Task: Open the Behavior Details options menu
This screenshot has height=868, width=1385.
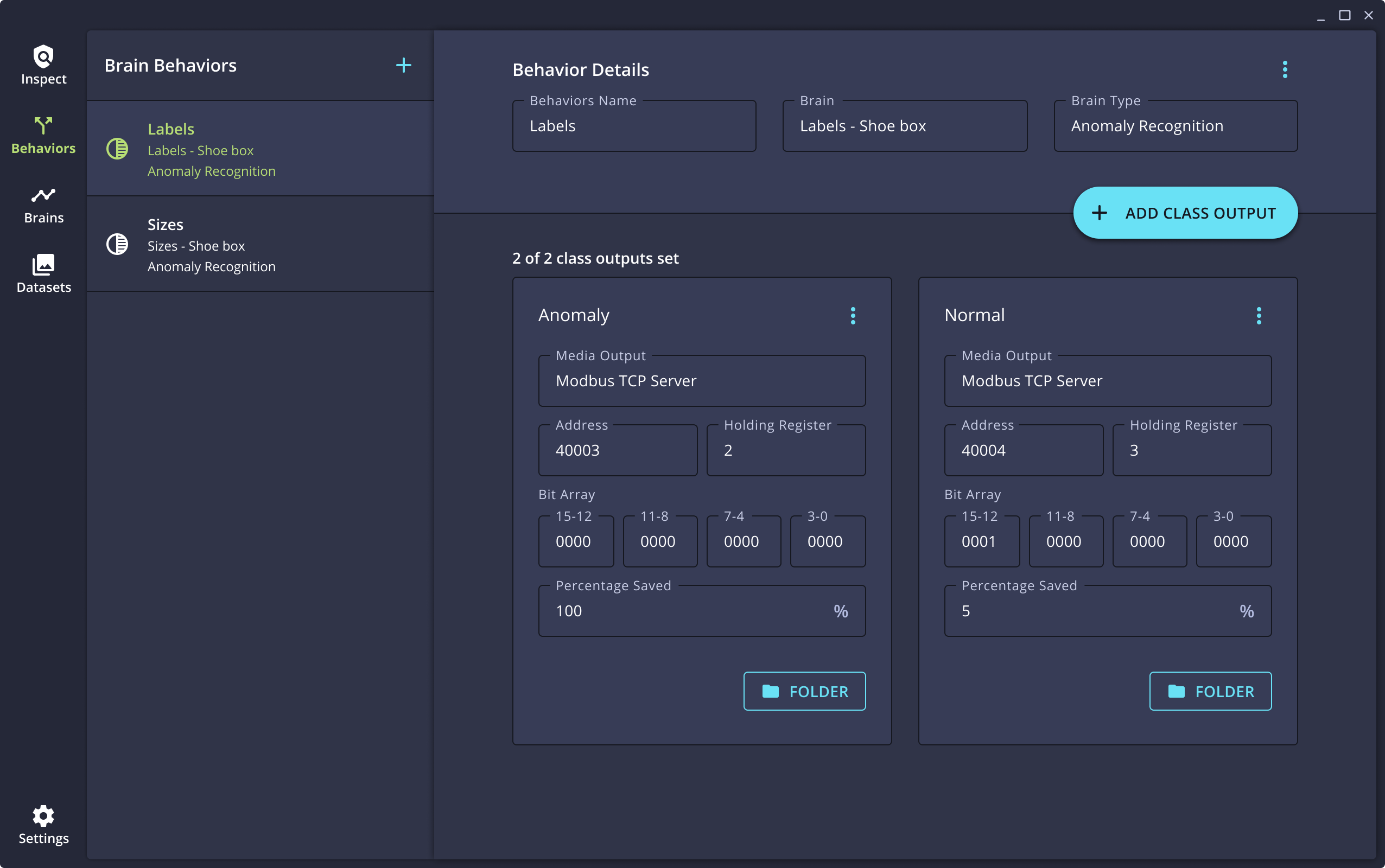Action: point(1285,69)
